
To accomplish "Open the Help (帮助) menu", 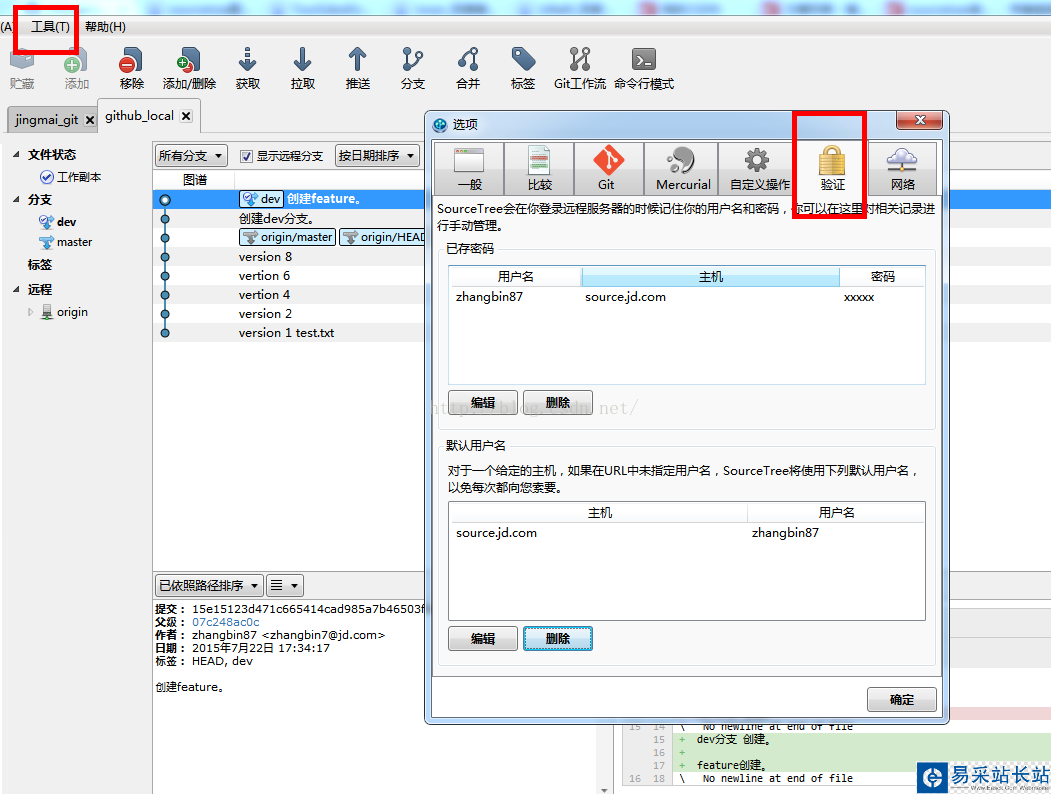I will pyautogui.click(x=105, y=27).
